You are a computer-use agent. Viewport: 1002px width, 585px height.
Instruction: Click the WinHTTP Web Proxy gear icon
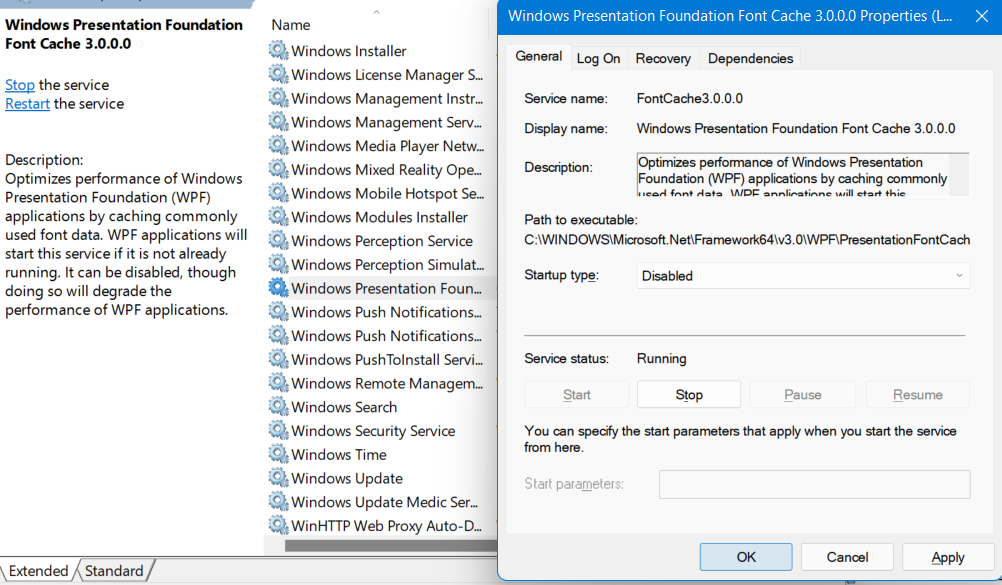(278, 526)
